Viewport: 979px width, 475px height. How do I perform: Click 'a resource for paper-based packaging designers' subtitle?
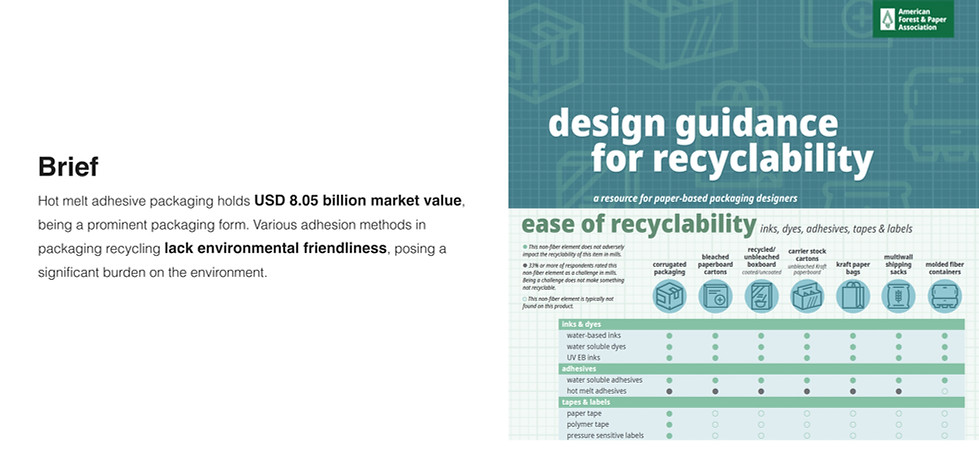pos(696,199)
